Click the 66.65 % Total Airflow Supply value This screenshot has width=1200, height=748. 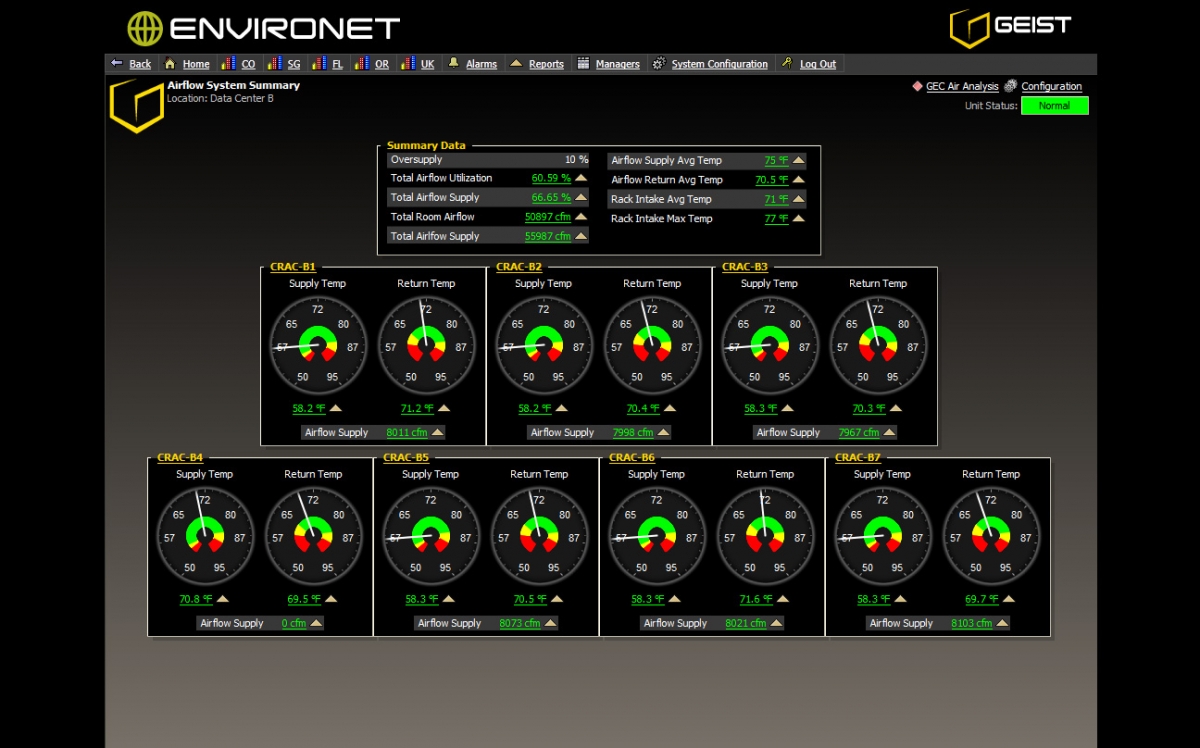(551, 198)
